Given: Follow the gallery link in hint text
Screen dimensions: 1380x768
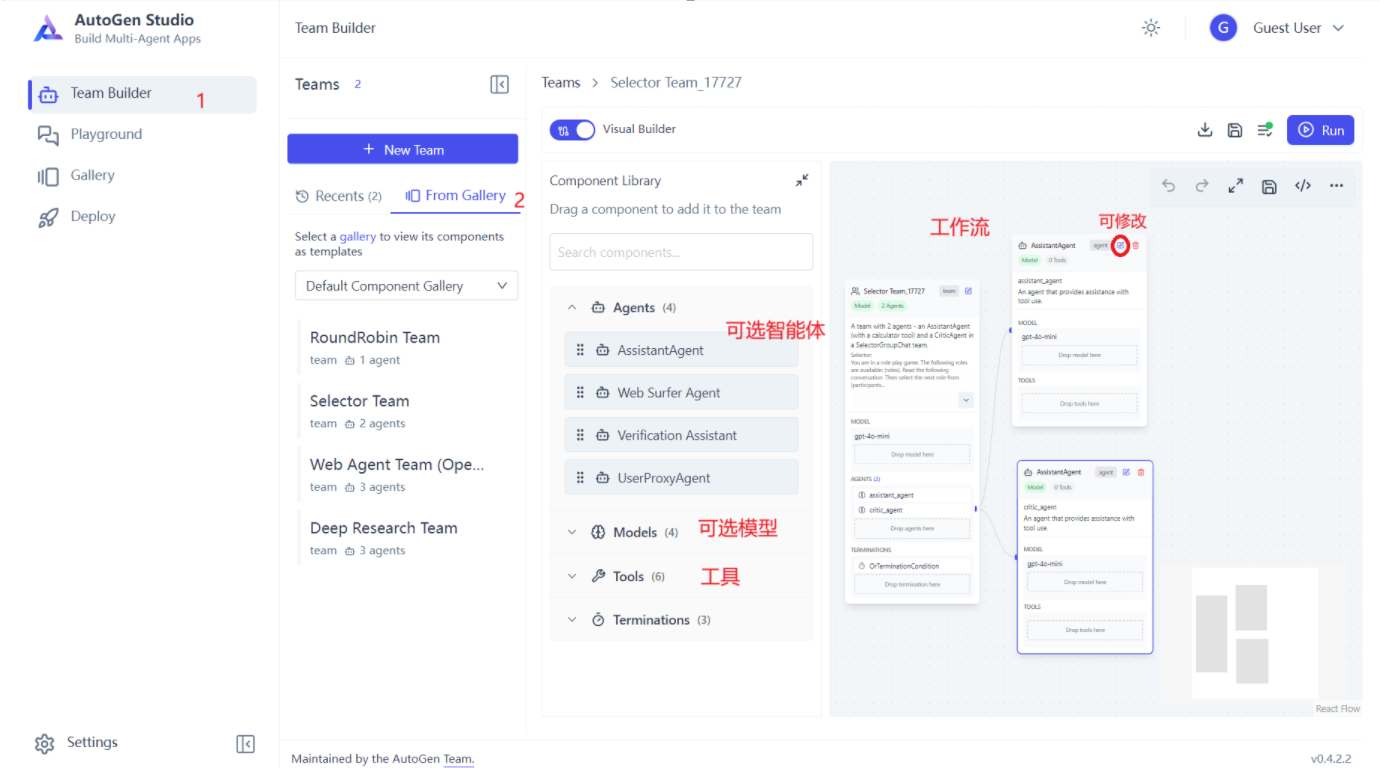Looking at the screenshot, I should click(x=358, y=237).
